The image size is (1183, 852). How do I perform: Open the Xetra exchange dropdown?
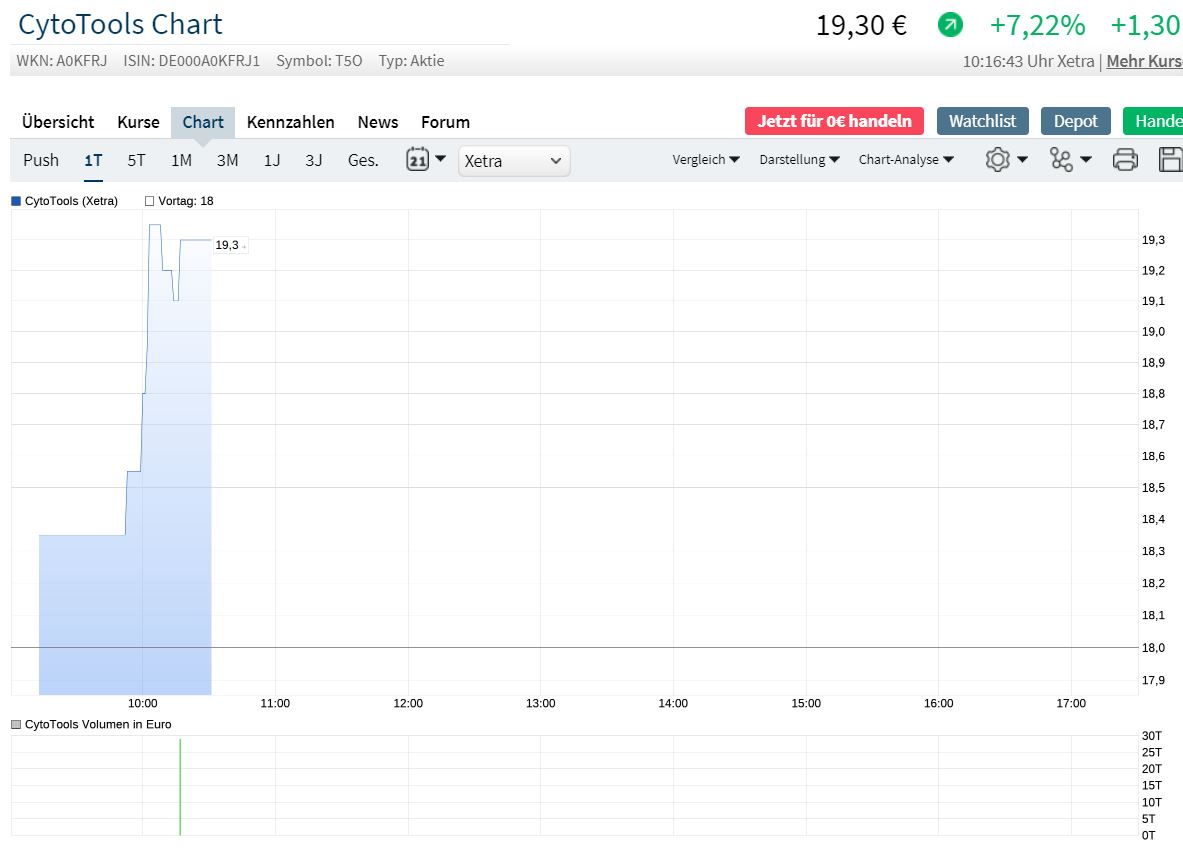coord(514,161)
